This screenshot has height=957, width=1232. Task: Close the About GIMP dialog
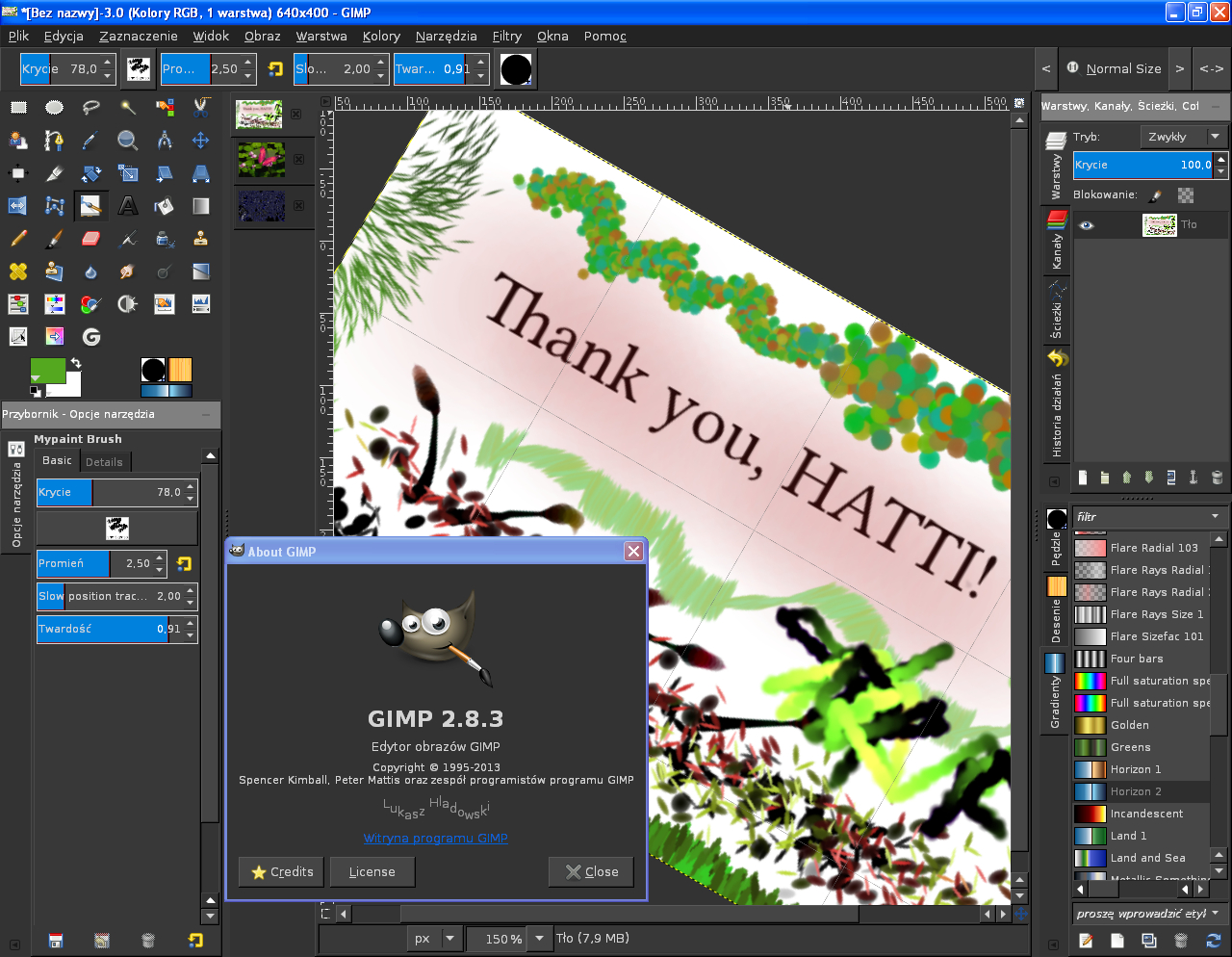[591, 871]
